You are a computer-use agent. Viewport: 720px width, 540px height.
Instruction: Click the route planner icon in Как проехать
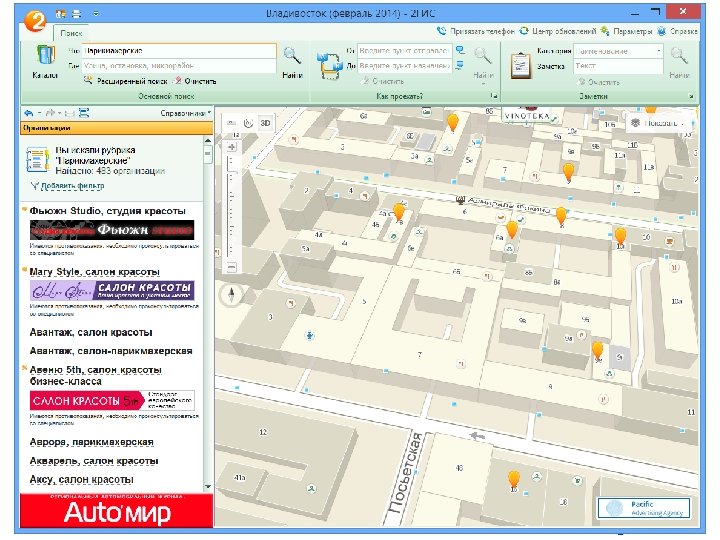(330, 65)
